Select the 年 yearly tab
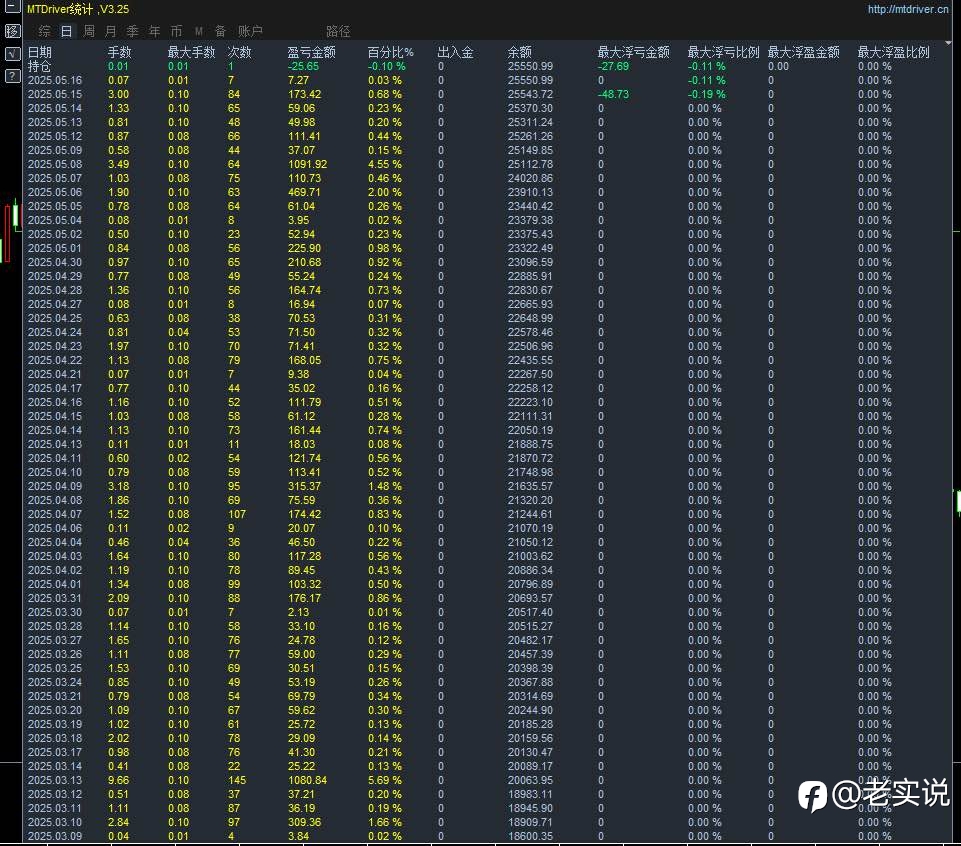The image size is (961, 846). 154,31
